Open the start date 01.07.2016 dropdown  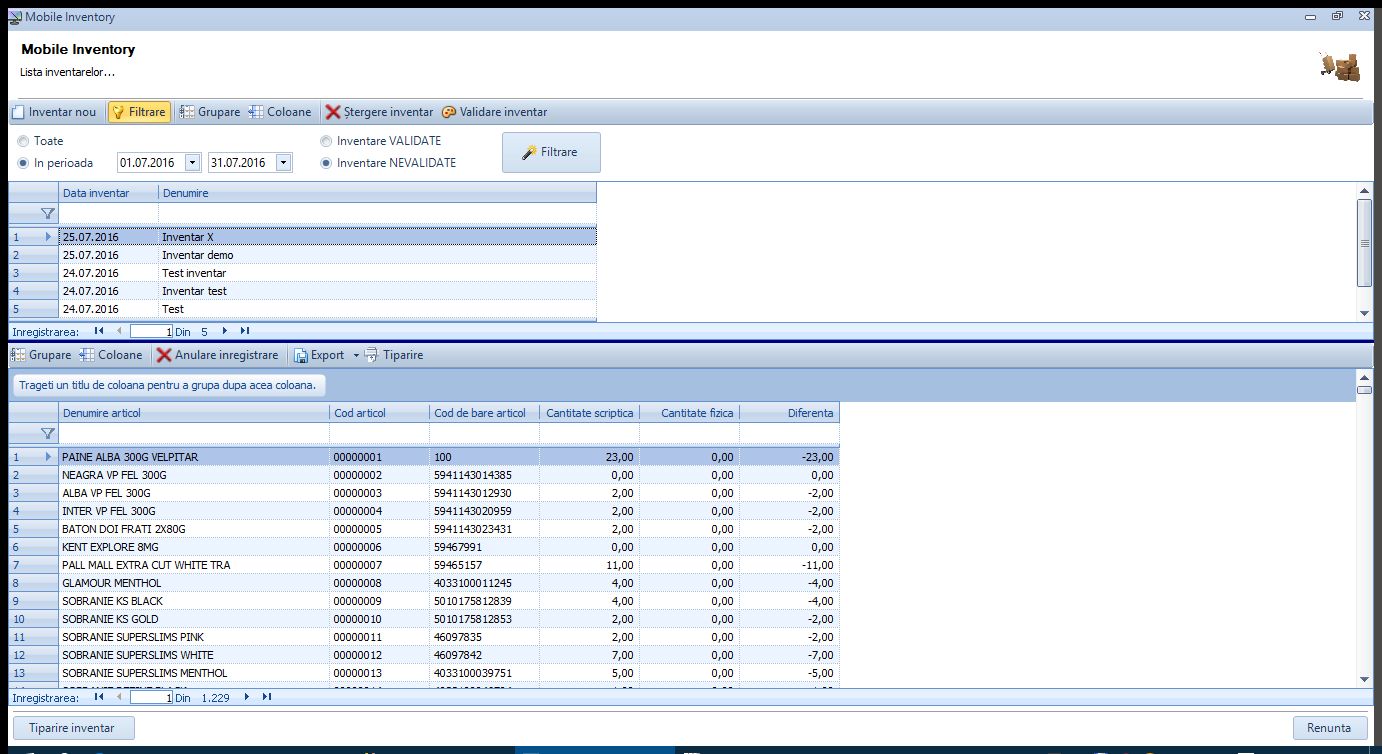point(192,162)
